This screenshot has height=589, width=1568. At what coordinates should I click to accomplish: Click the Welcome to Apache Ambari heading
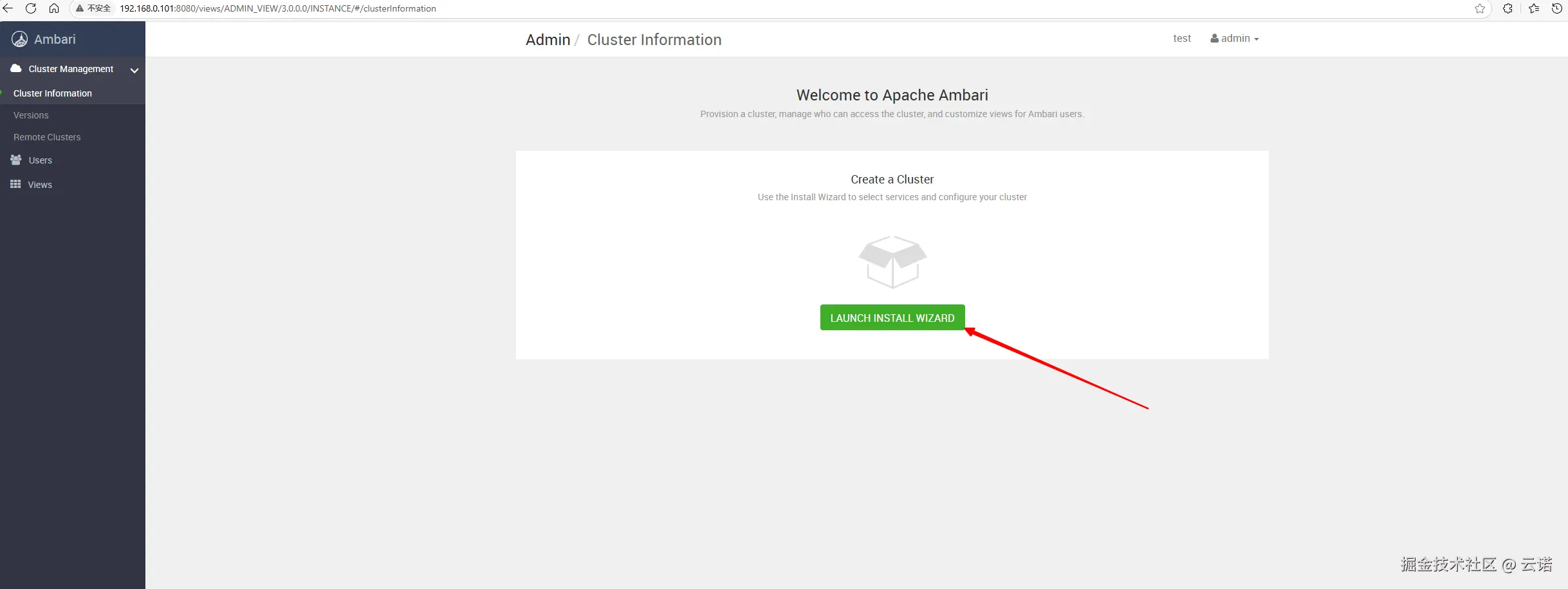point(892,95)
